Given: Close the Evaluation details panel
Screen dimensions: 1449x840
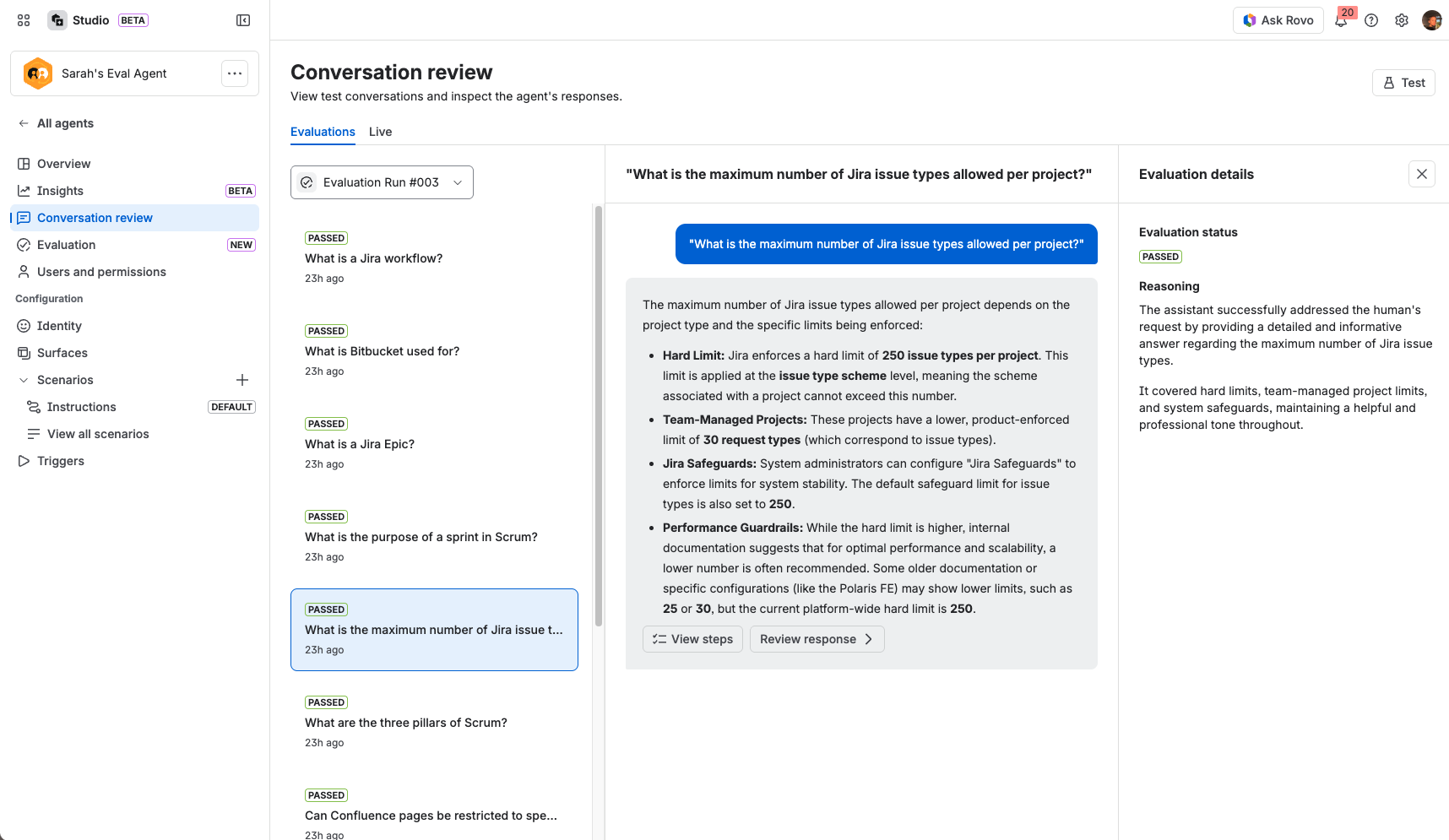Looking at the screenshot, I should pyautogui.click(x=1422, y=174).
